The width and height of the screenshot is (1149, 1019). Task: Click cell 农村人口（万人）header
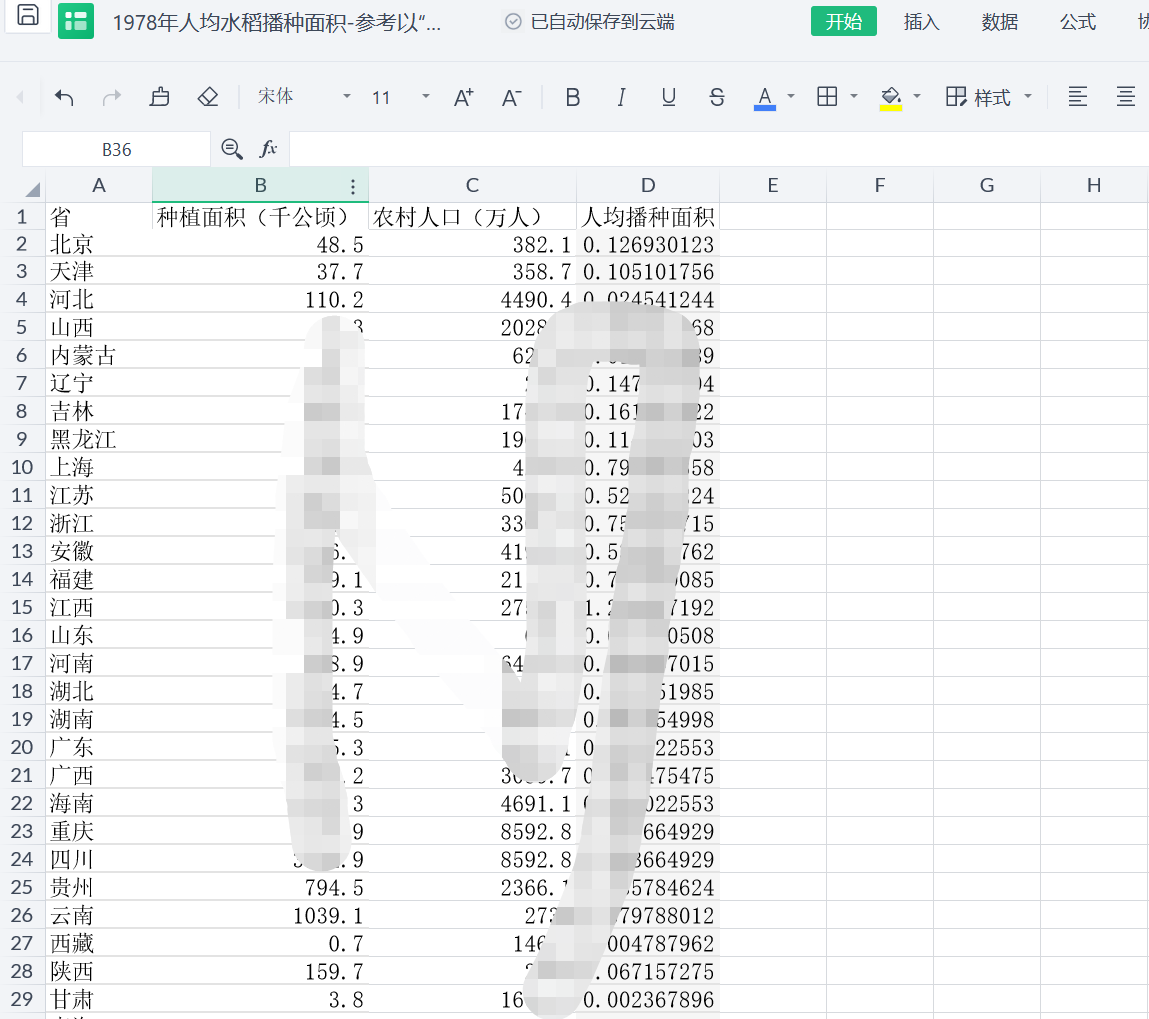tap(472, 217)
